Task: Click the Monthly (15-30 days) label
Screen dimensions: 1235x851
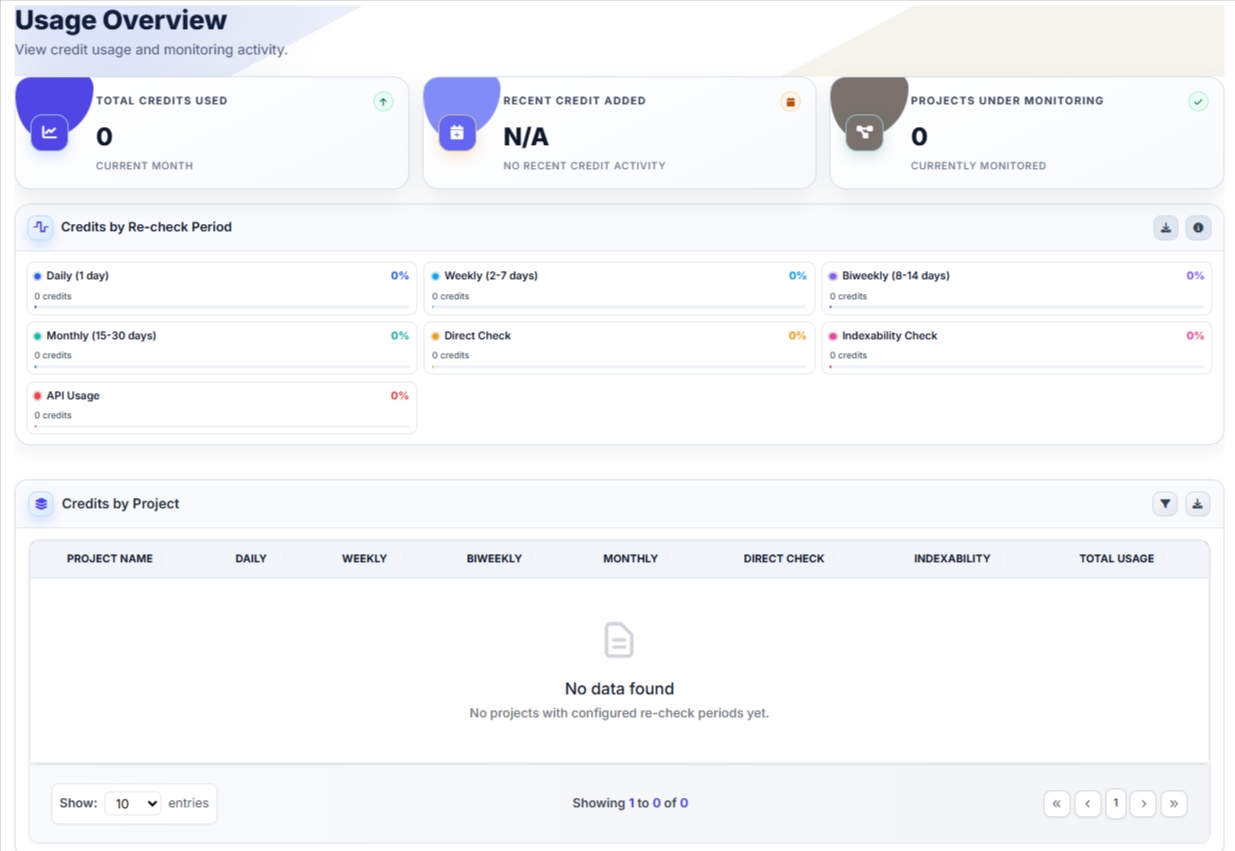Action: tap(101, 336)
